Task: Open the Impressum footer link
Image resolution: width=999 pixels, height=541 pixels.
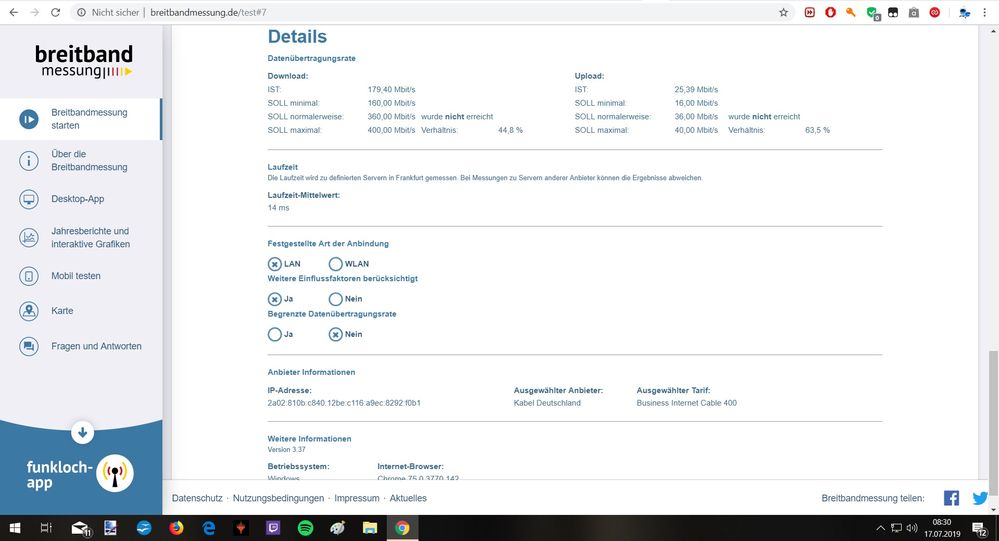Action: pos(357,498)
